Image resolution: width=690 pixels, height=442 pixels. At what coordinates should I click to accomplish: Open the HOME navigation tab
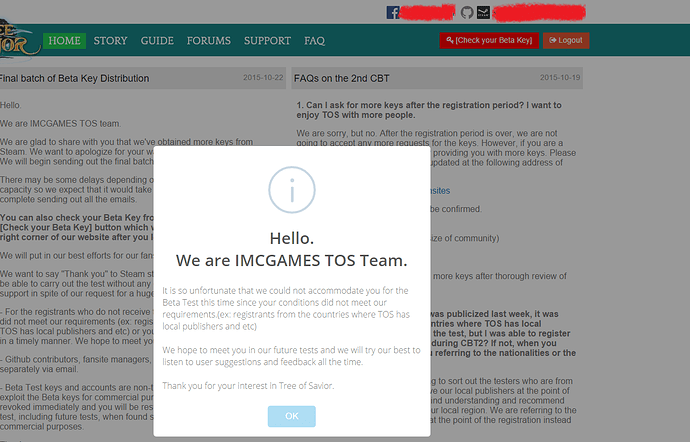point(64,41)
